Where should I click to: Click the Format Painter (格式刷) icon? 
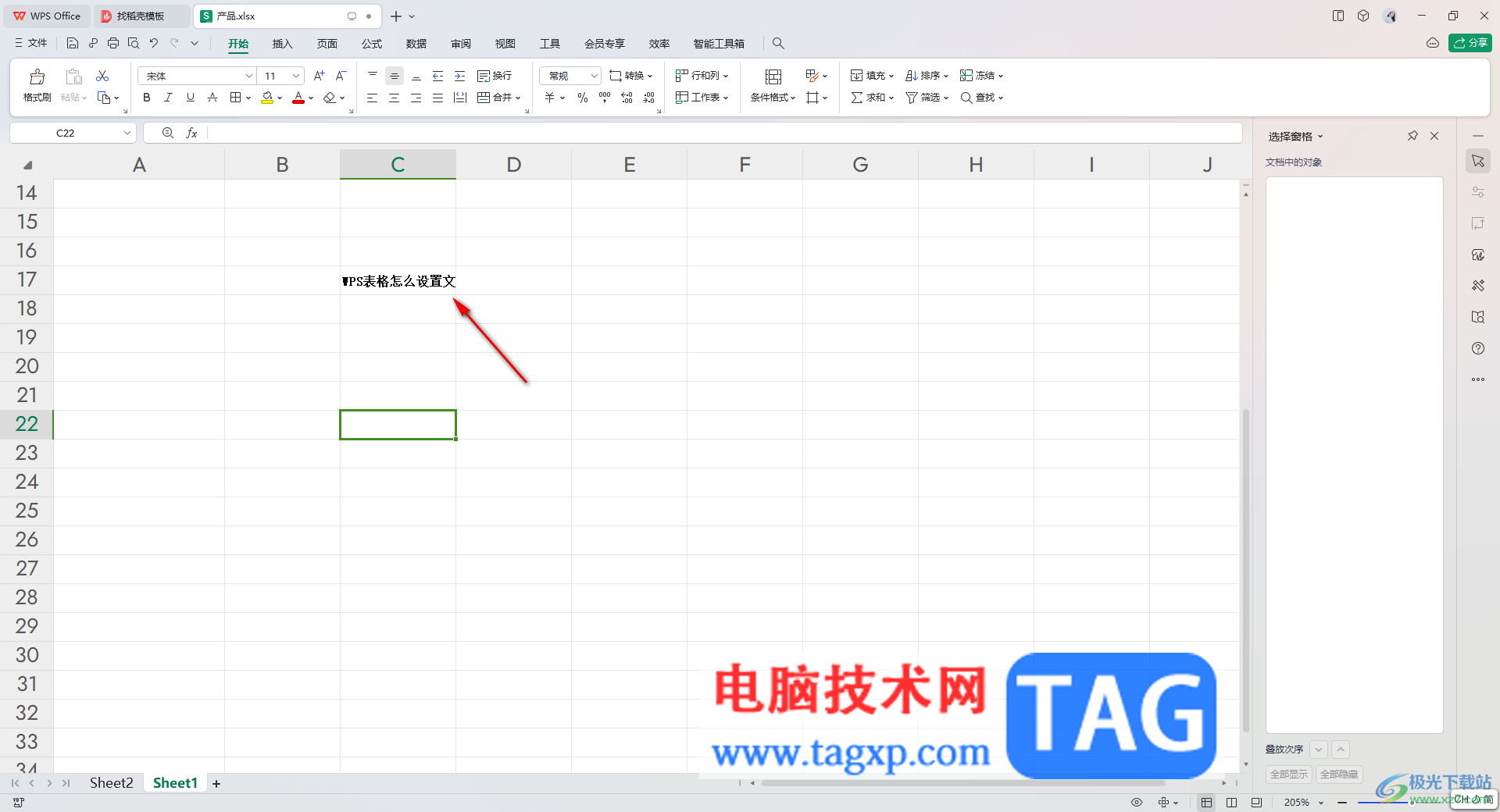(37, 77)
